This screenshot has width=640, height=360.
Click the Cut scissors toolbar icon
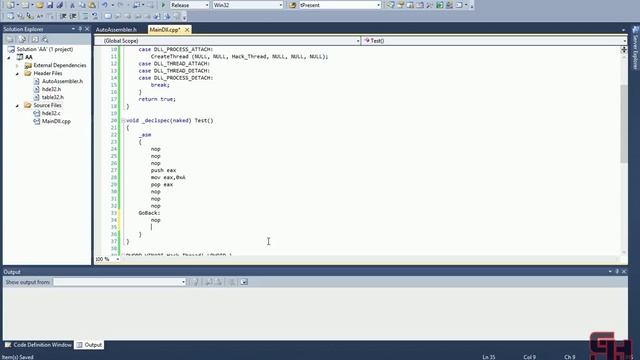(x=73, y=5)
